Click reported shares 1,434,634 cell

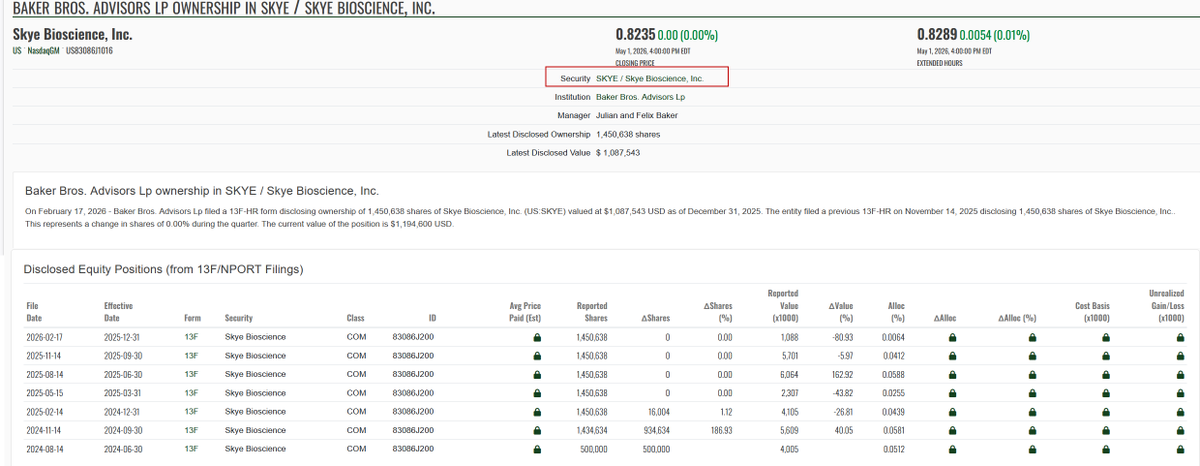pyautogui.click(x=592, y=431)
